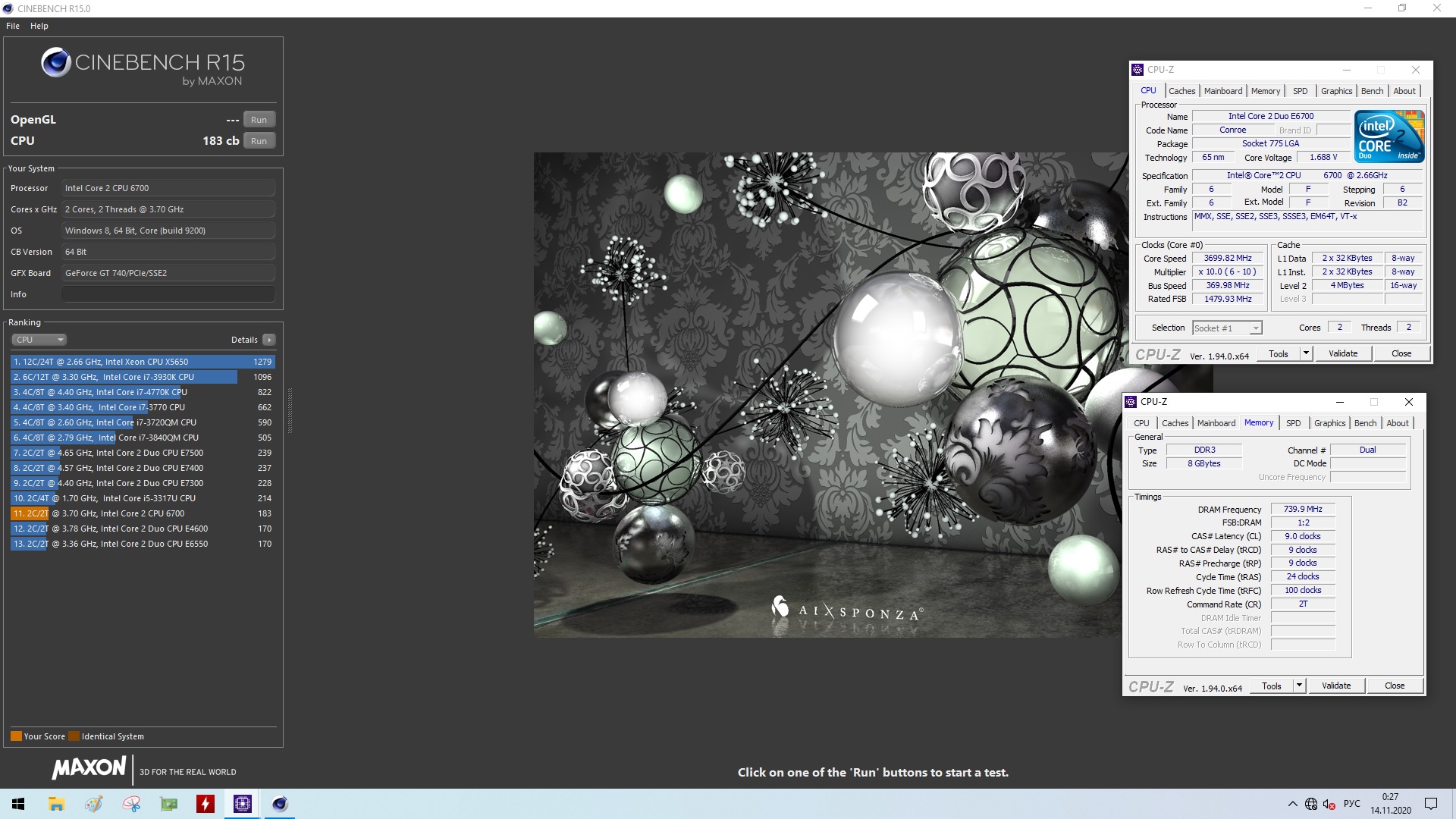1456x819 pixels.
Task: Select your score Core 2 6700 row
Action: [x=143, y=513]
